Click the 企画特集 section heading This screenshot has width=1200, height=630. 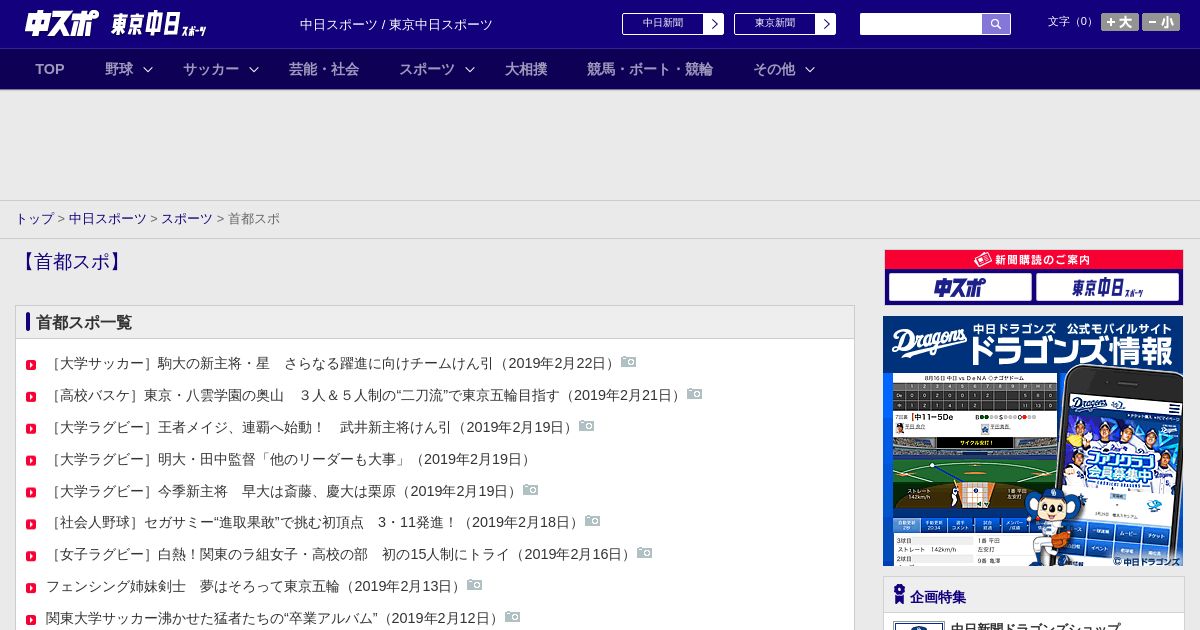(938, 597)
